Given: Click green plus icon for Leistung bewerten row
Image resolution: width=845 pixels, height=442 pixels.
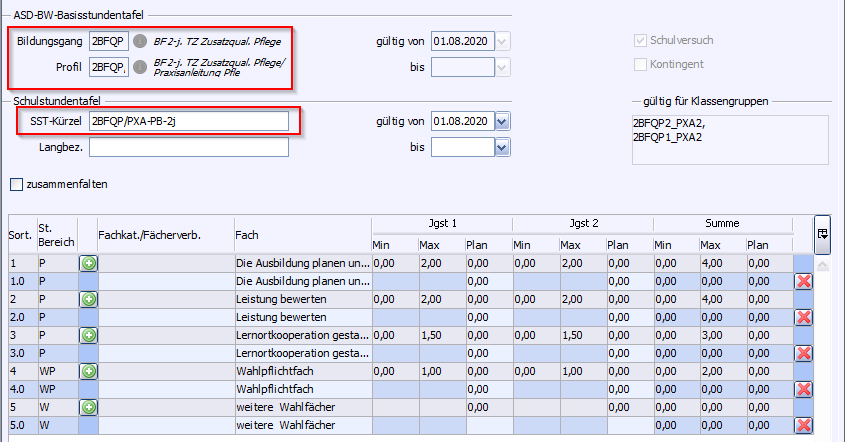Looking at the screenshot, I should [88, 299].
